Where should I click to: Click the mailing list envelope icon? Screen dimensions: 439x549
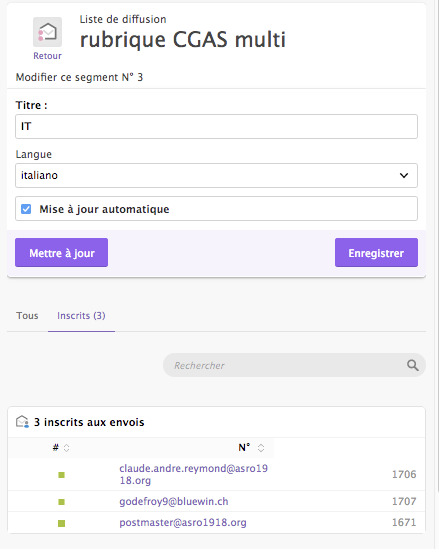tap(47, 32)
